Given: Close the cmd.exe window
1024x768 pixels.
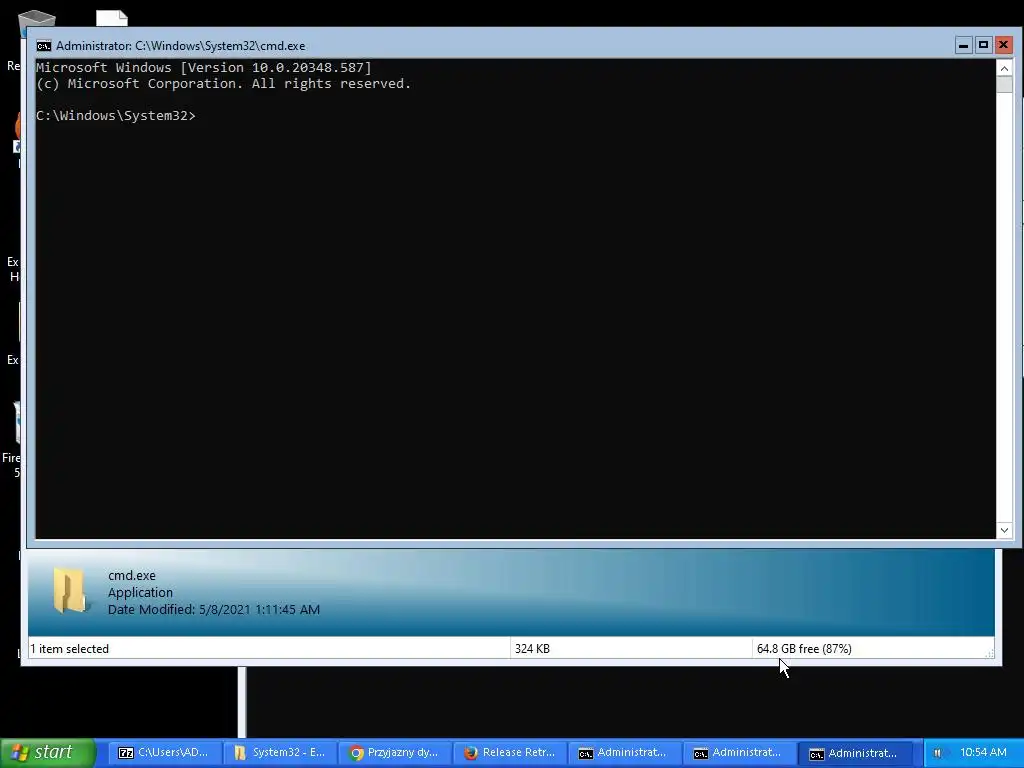Looking at the screenshot, I should tap(1004, 45).
